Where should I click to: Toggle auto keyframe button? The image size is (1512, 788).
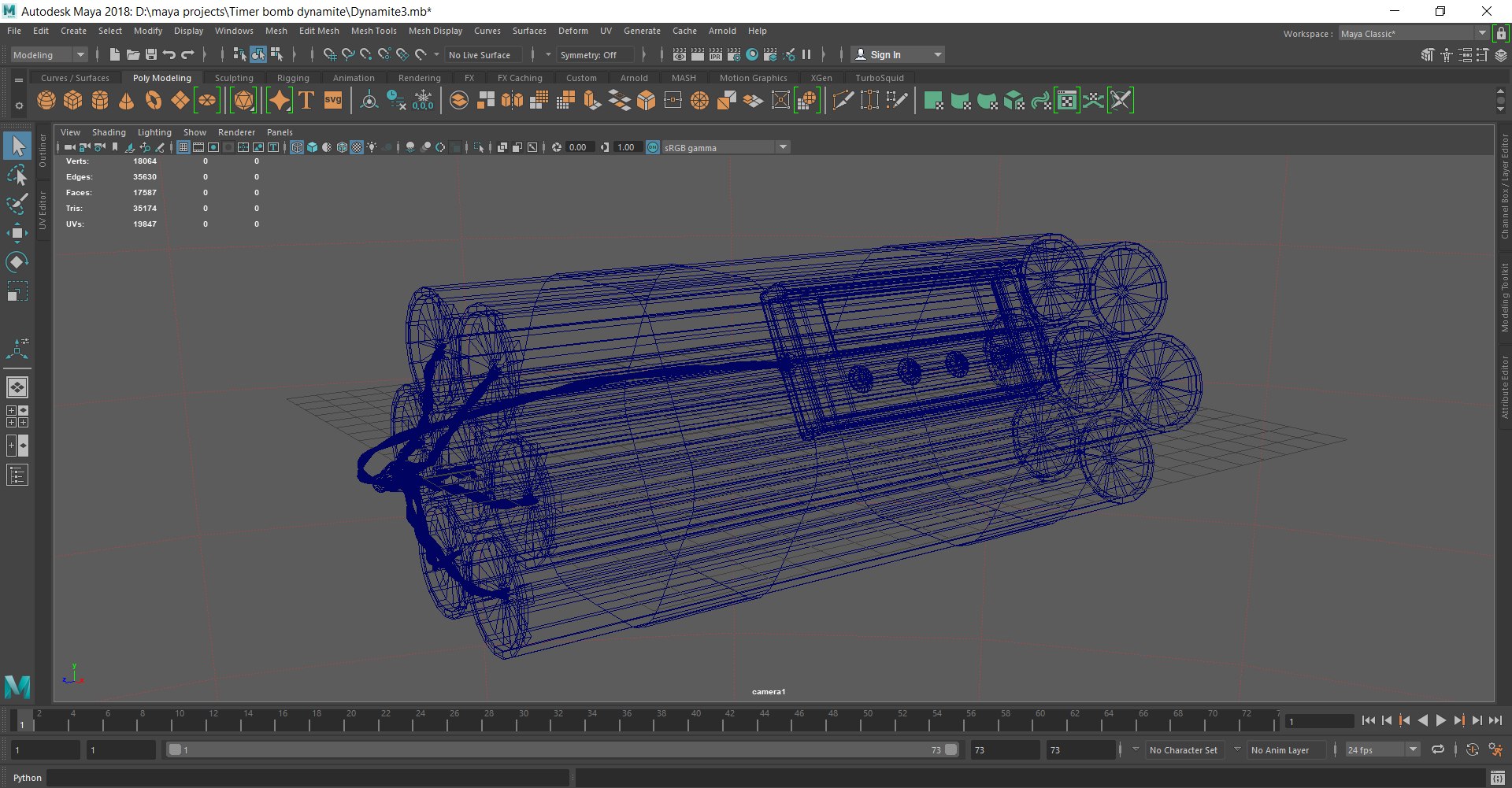[x=1473, y=749]
